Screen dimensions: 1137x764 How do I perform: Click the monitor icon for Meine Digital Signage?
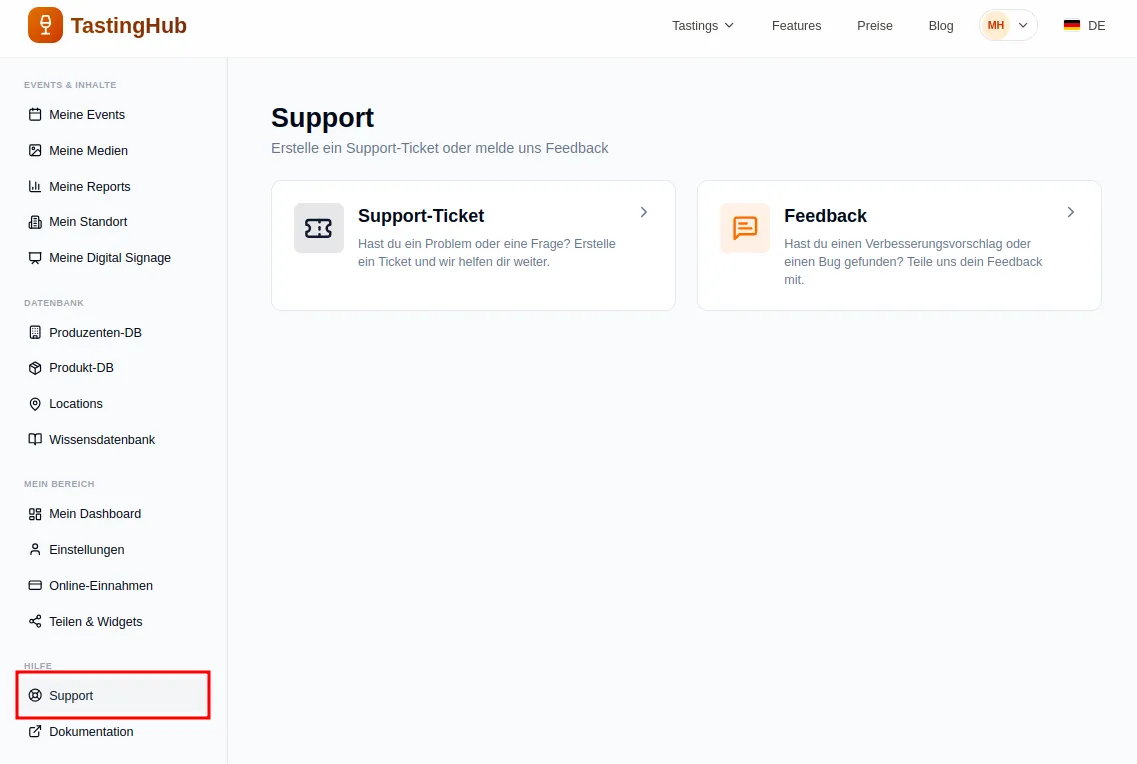(35, 258)
